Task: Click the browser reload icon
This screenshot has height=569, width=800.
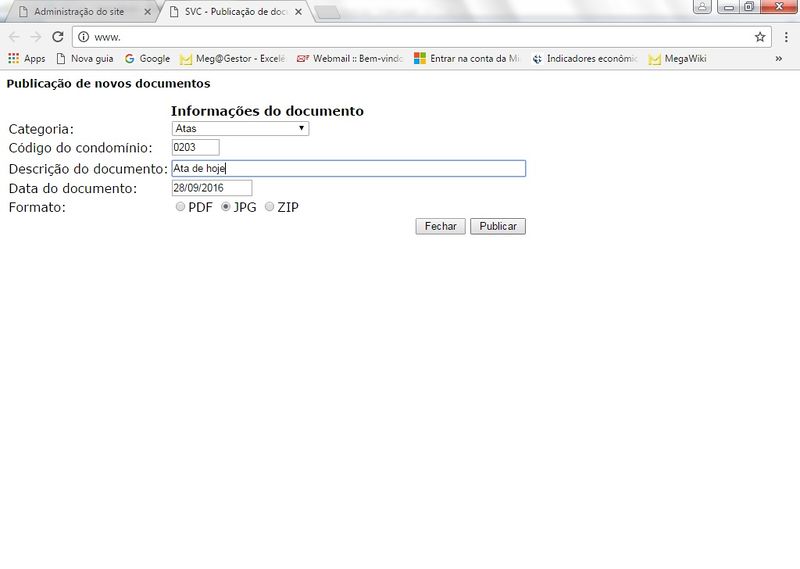Action: point(57,36)
